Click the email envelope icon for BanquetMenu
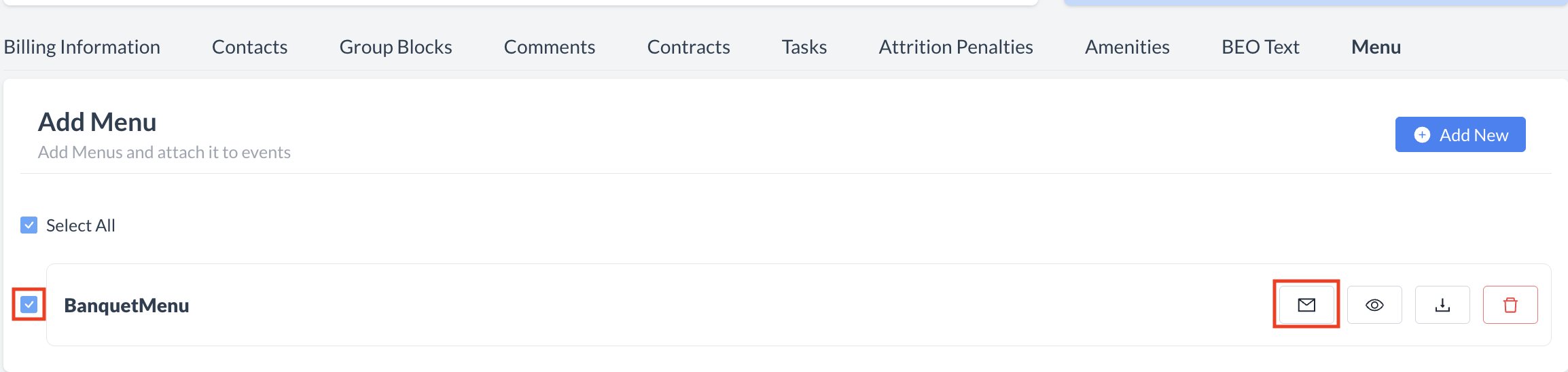 point(1306,305)
